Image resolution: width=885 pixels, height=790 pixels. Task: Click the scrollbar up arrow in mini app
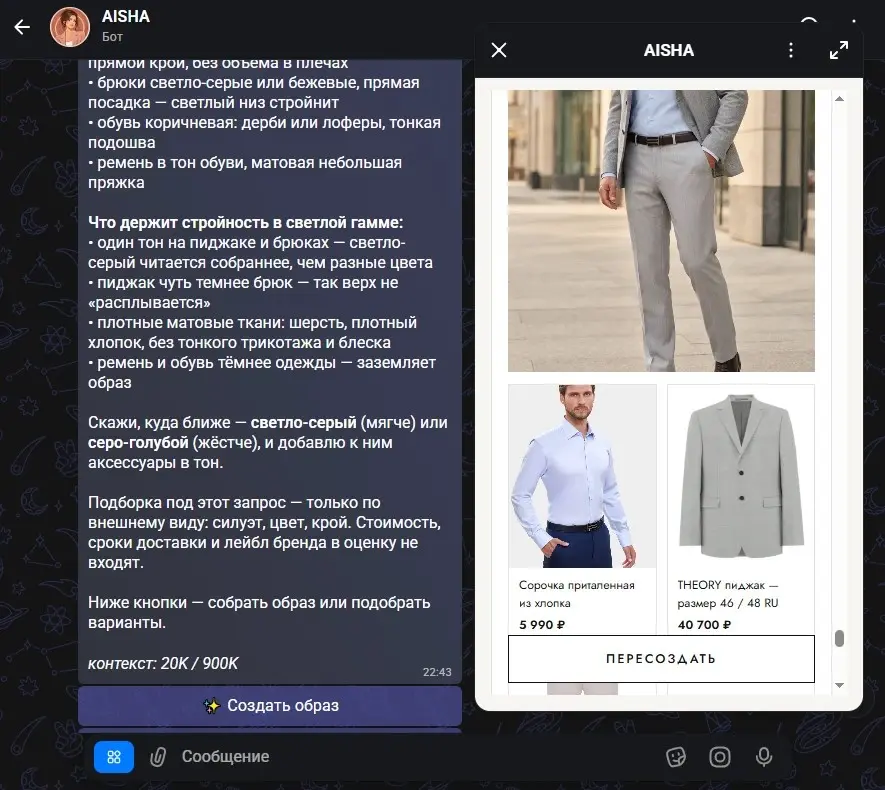pyautogui.click(x=839, y=99)
